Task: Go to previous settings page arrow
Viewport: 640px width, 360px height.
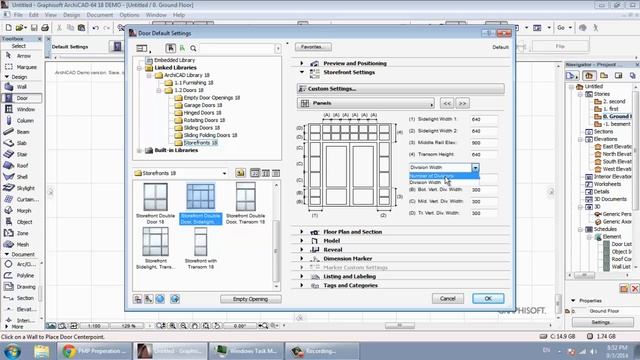Action: click(447, 103)
